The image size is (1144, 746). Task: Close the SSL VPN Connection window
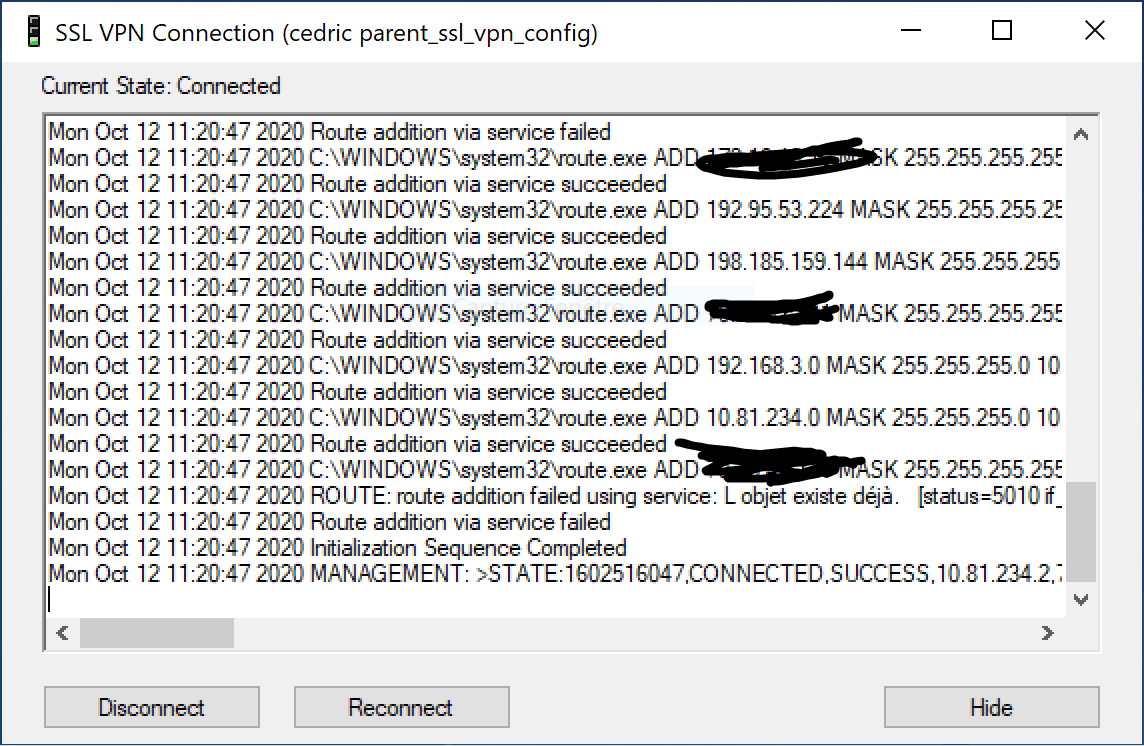click(x=1094, y=31)
